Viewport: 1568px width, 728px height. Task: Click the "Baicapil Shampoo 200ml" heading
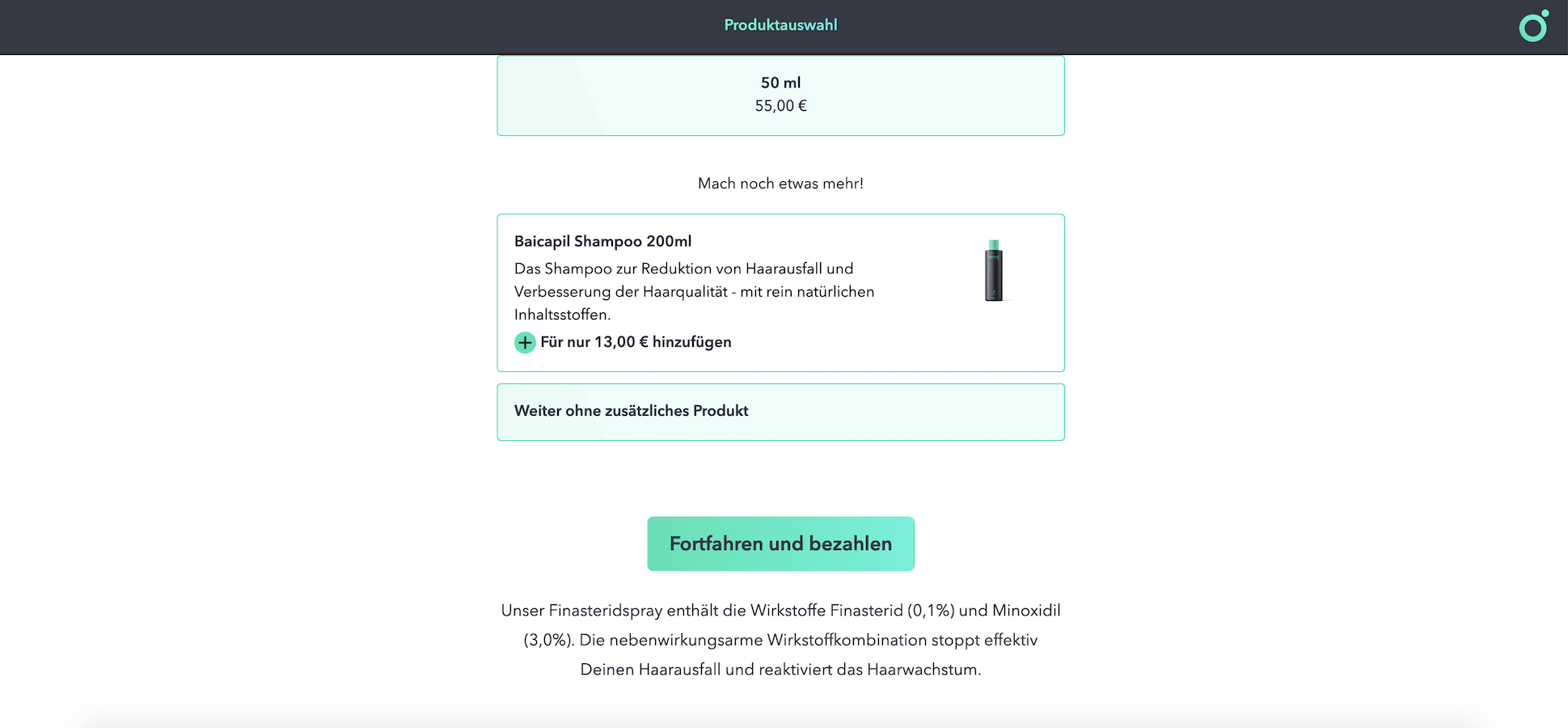tap(602, 241)
